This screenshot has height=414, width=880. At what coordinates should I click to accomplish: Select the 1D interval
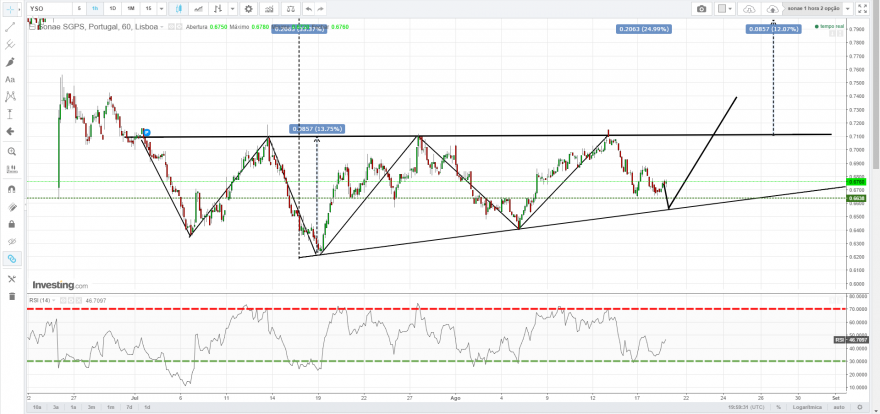(x=113, y=9)
